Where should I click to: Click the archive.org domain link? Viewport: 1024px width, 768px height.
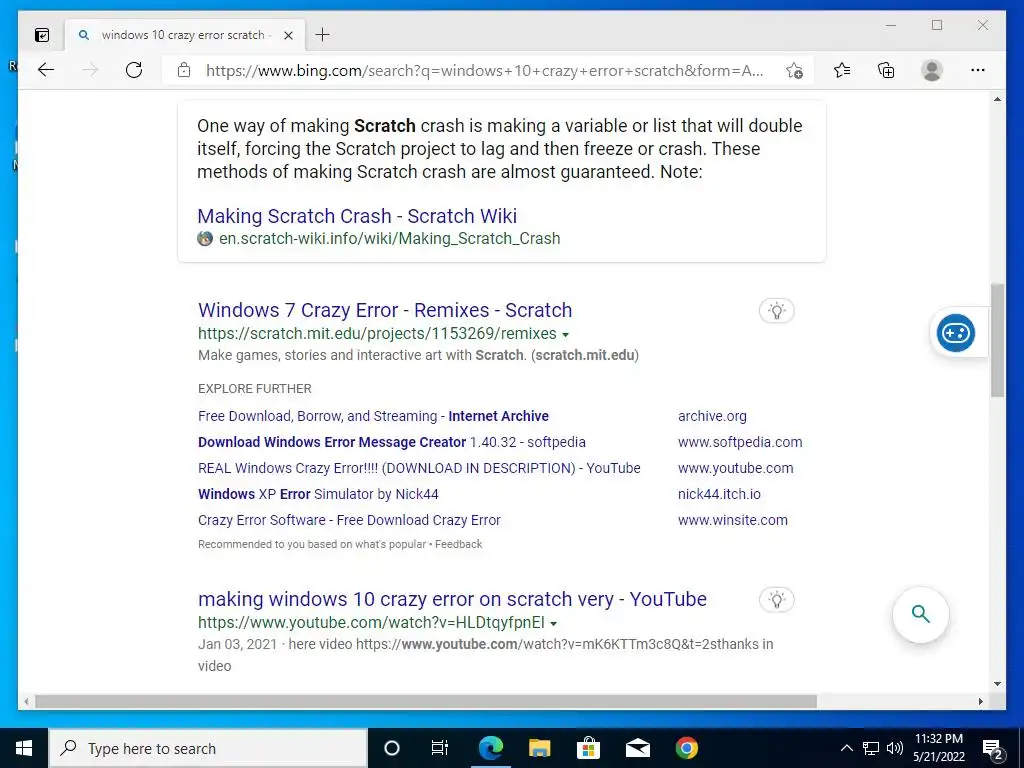[712, 416]
